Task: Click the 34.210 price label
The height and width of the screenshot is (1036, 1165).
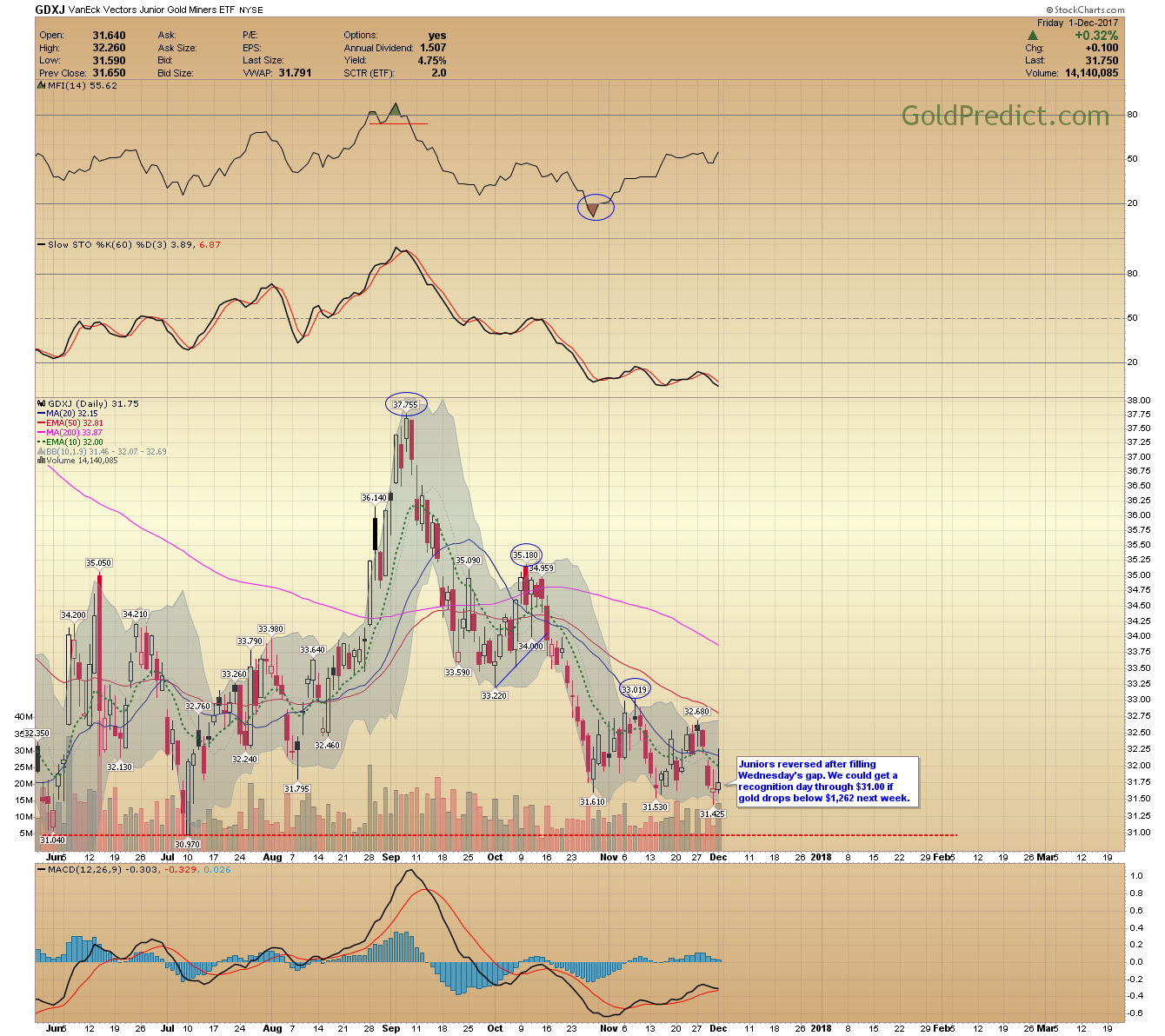Action: [135, 614]
